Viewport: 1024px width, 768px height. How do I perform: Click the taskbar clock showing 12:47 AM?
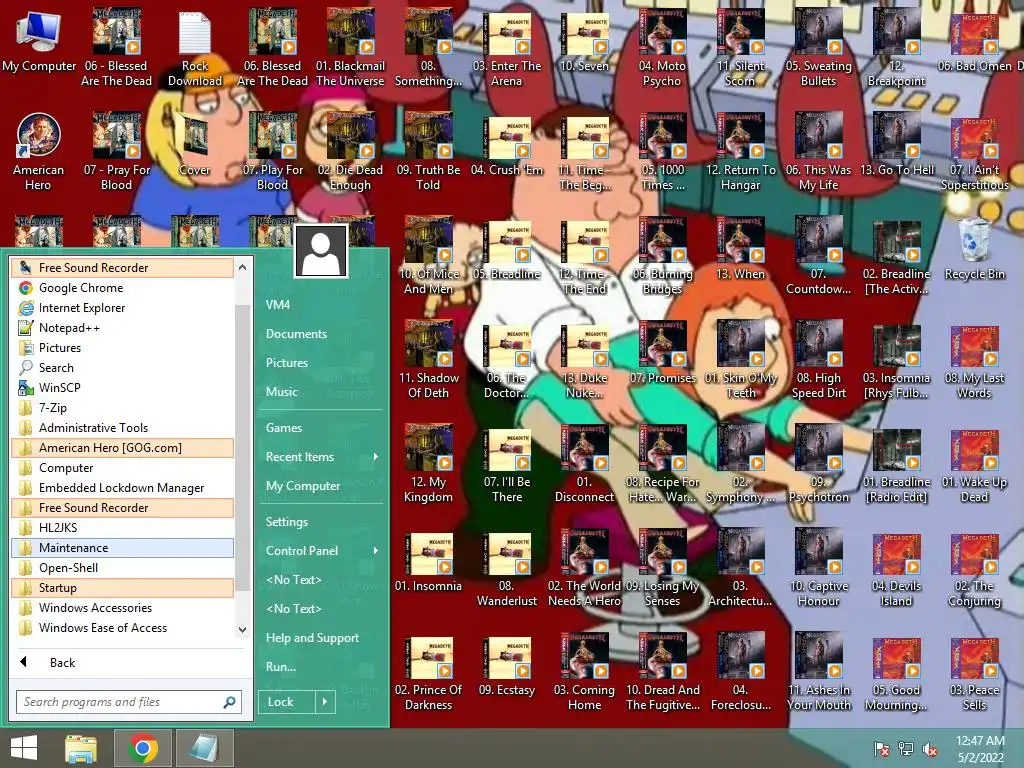pos(980,749)
